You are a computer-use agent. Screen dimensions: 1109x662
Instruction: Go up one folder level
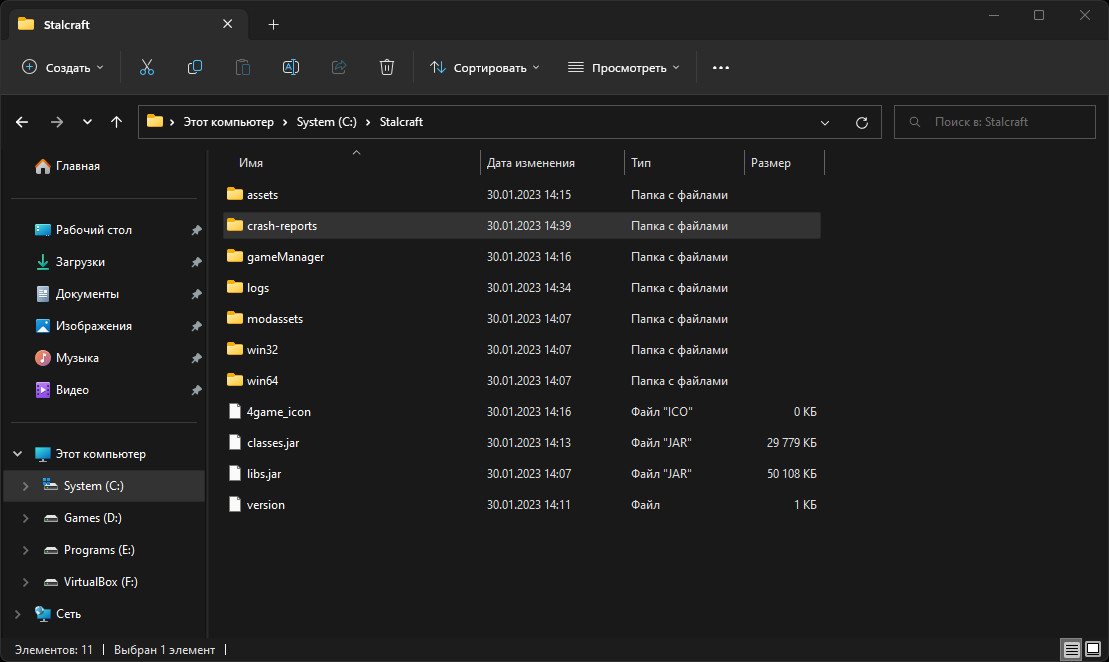point(117,122)
